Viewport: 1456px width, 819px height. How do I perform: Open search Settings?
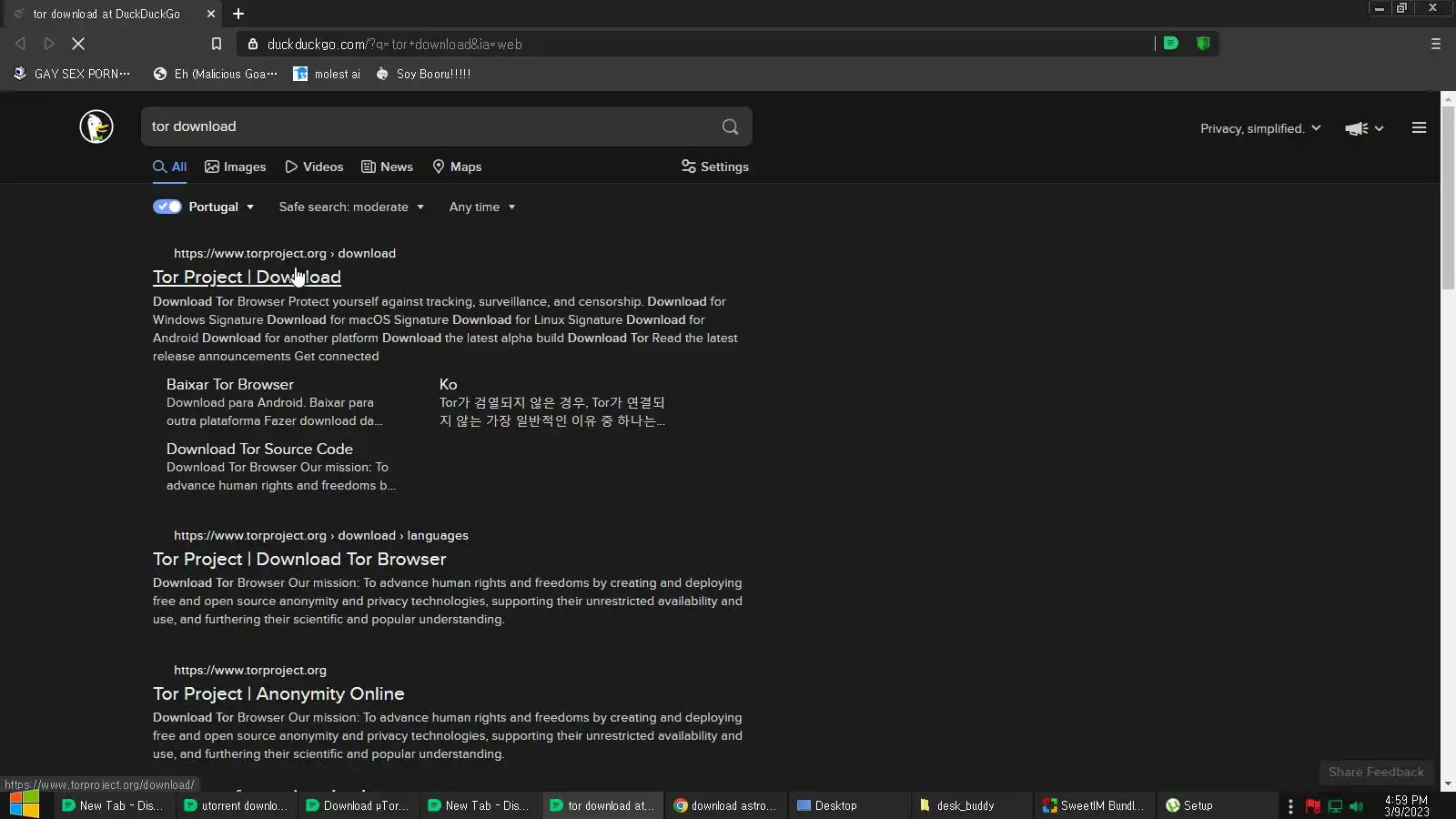tap(715, 167)
